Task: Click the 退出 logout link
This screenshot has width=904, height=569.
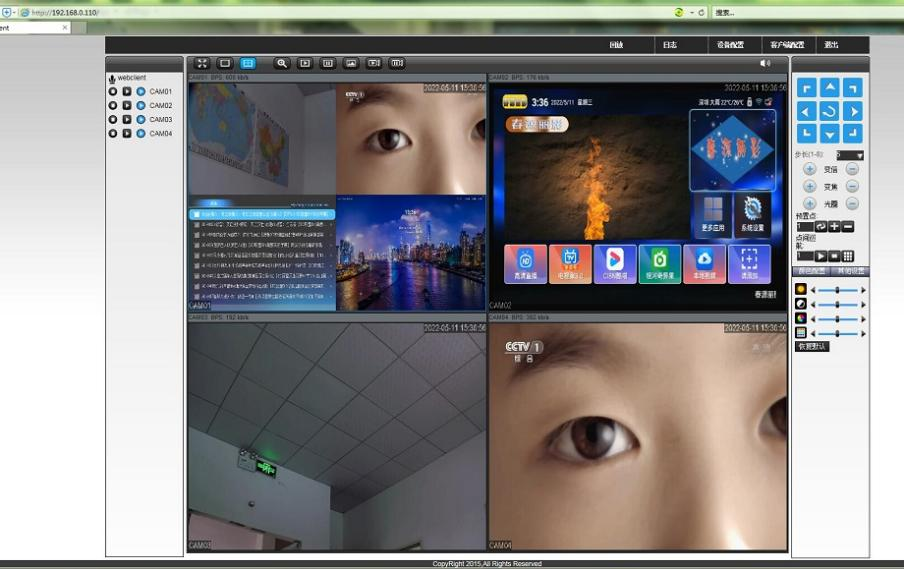Action: [x=831, y=45]
